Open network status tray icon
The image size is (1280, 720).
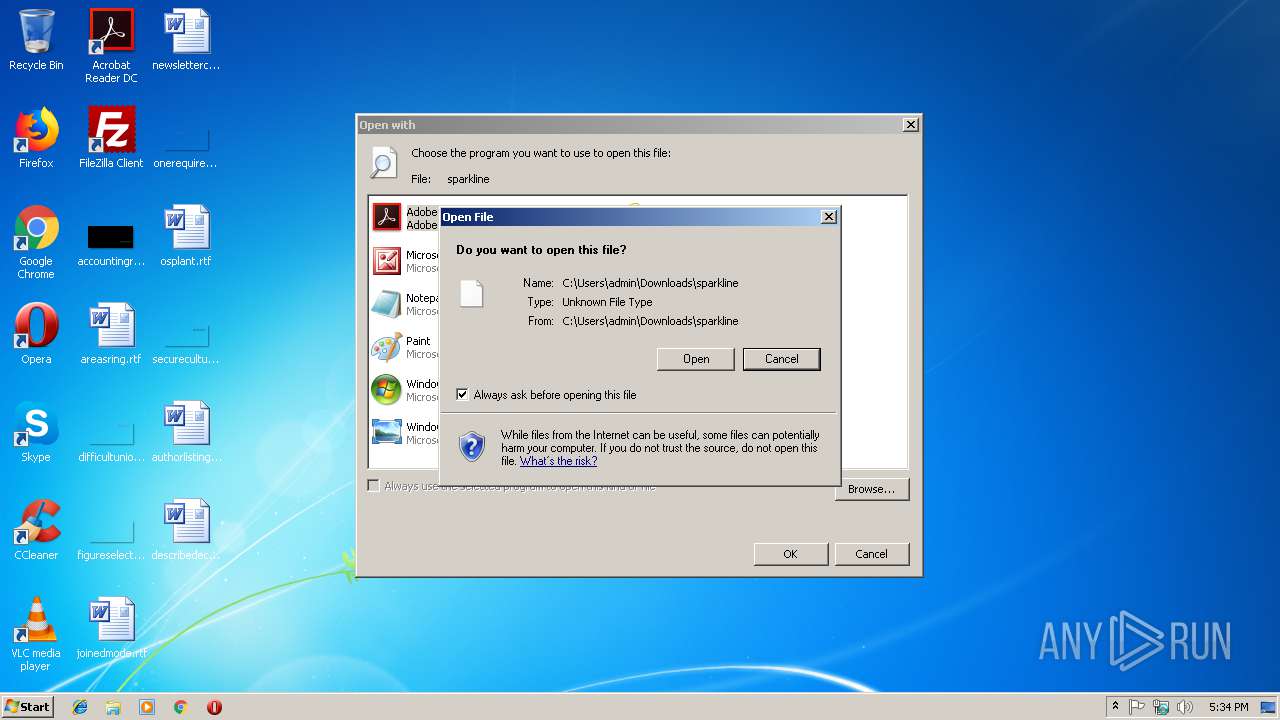[x=1161, y=707]
